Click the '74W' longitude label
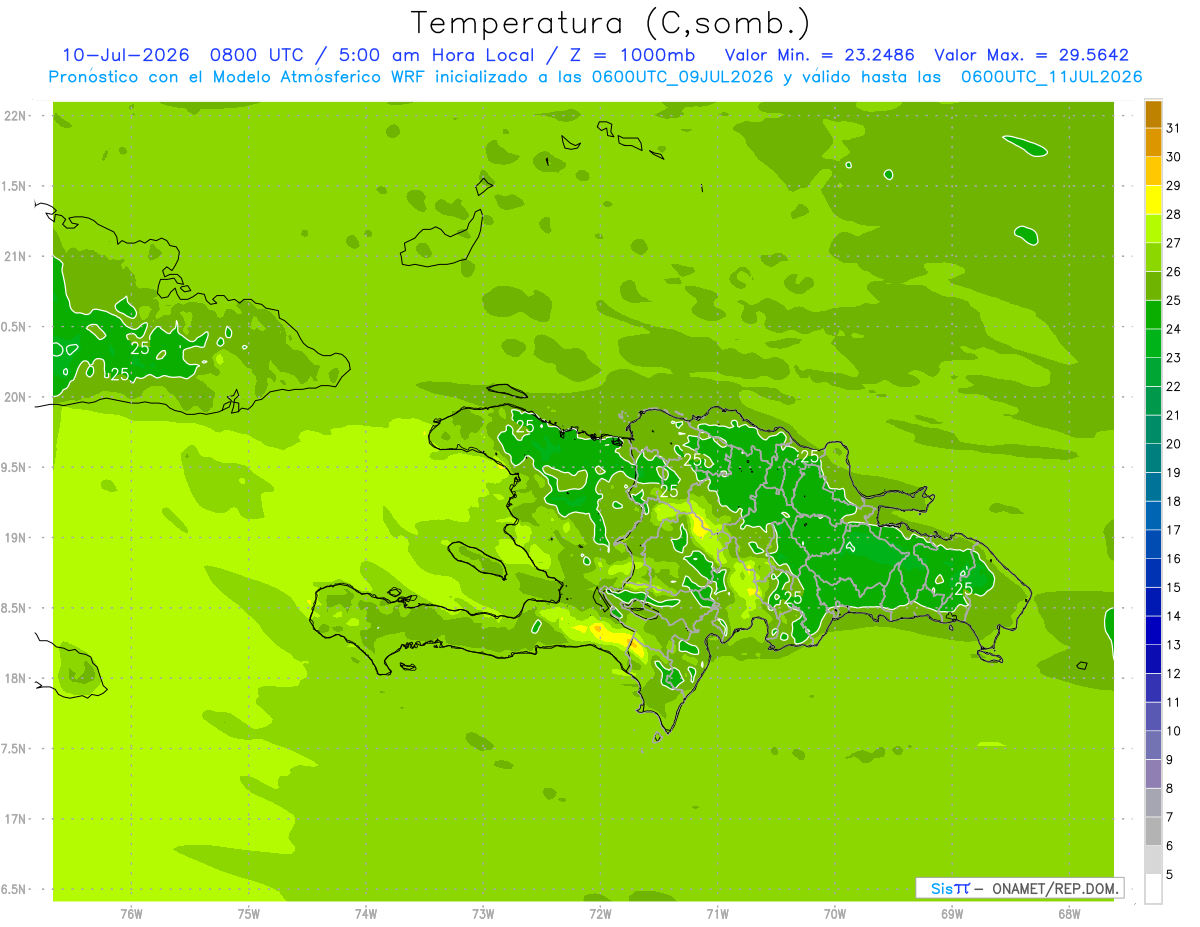1200x927 pixels. click(x=366, y=914)
